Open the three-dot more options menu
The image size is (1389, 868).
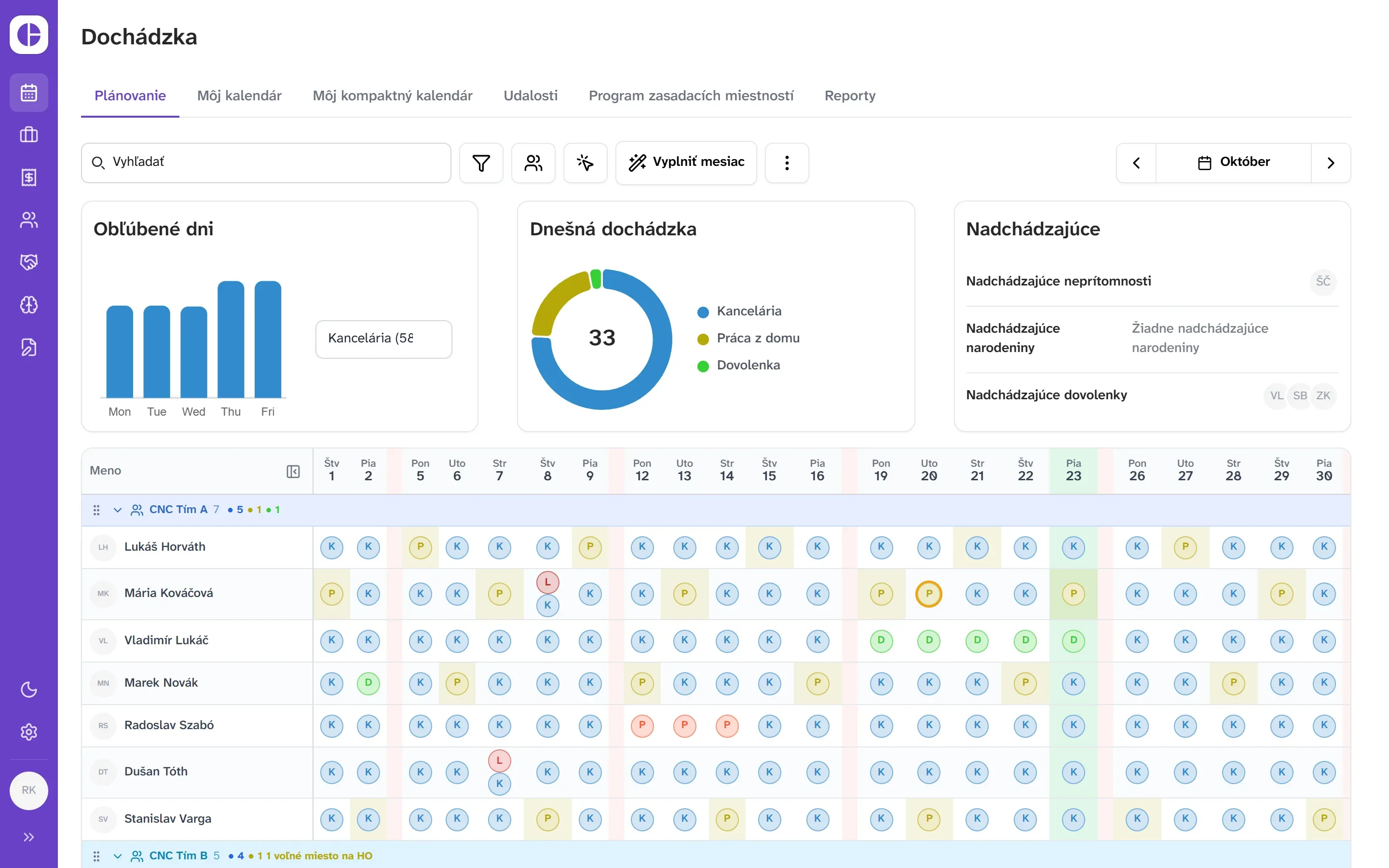click(787, 163)
